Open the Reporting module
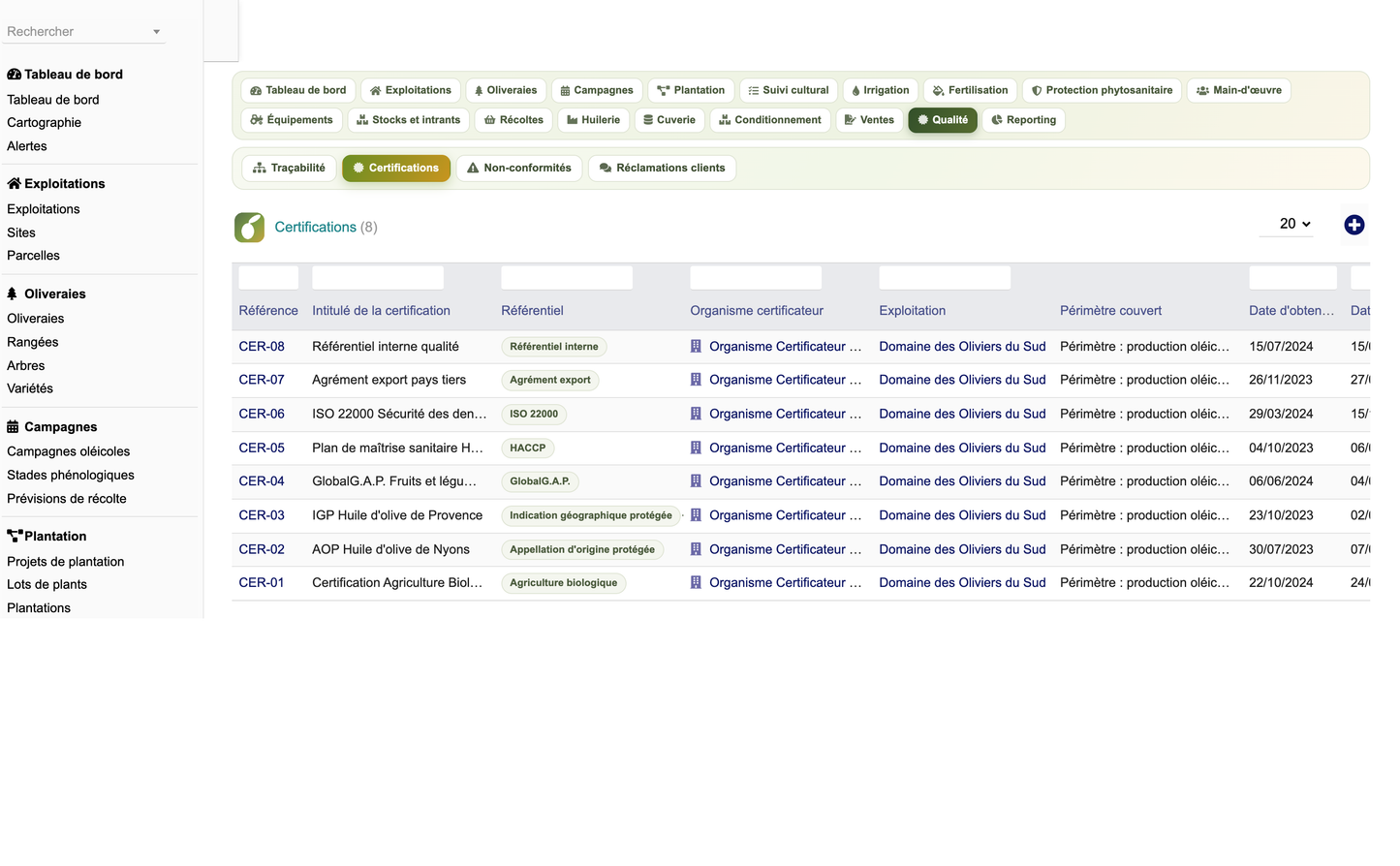This screenshot has height=866, width=1400. click(x=1024, y=120)
